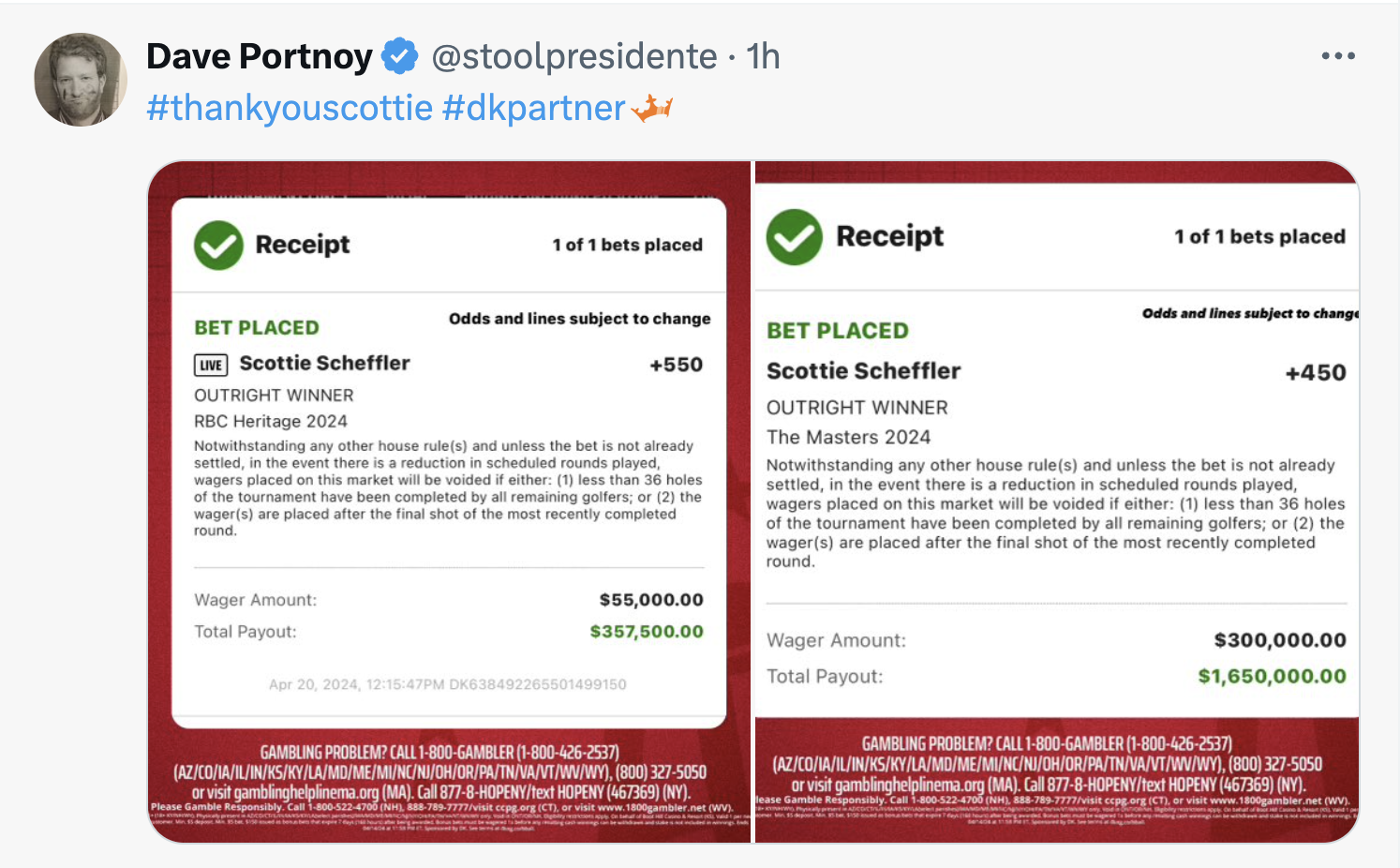Click the $357,500.00 total payout amount
This screenshot has height=868, width=1400.
(x=647, y=632)
